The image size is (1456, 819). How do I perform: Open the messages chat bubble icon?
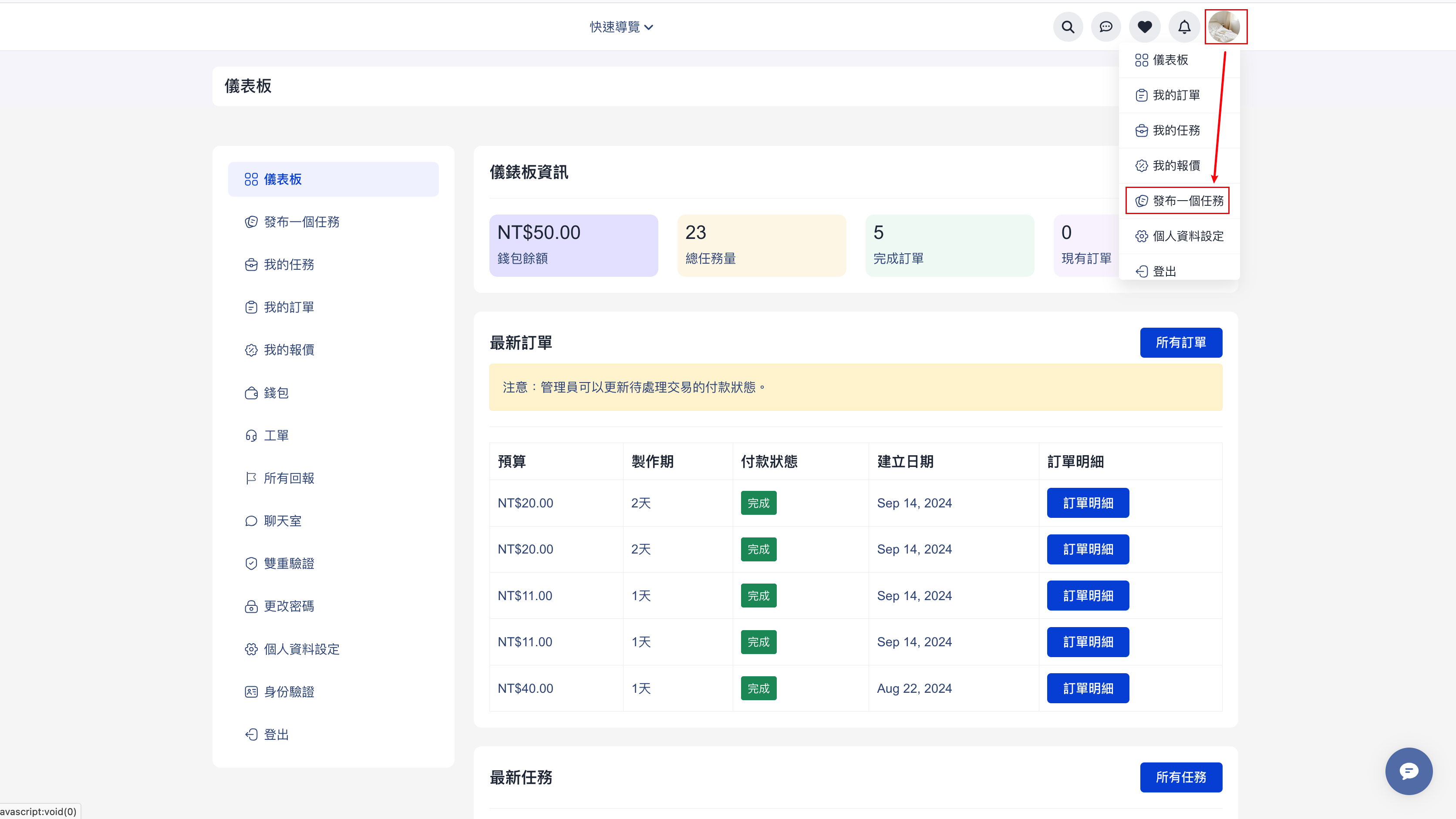[1106, 27]
